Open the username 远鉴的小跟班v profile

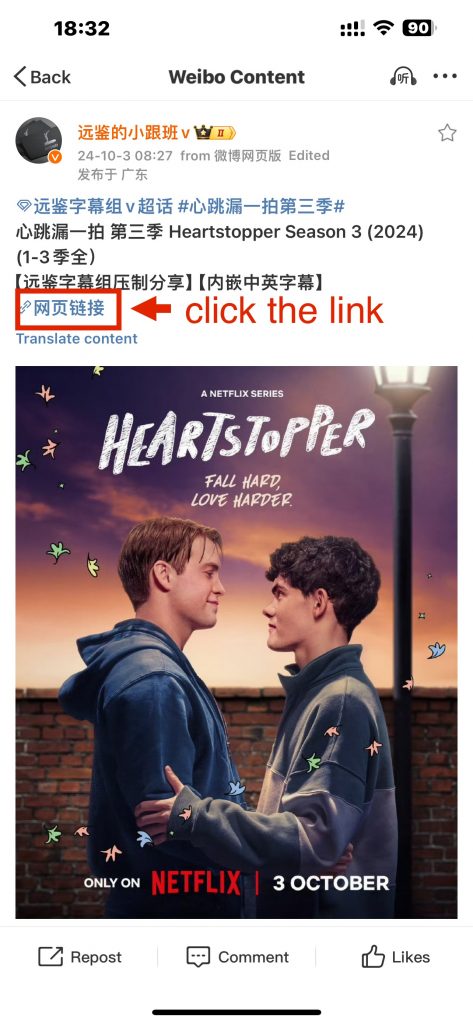click(x=134, y=133)
